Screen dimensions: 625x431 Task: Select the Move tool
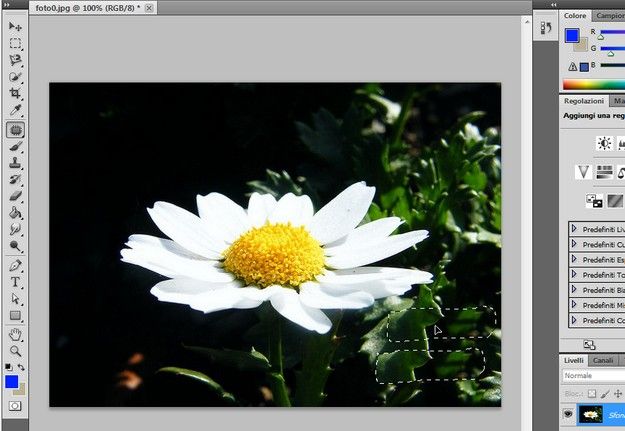pos(15,26)
